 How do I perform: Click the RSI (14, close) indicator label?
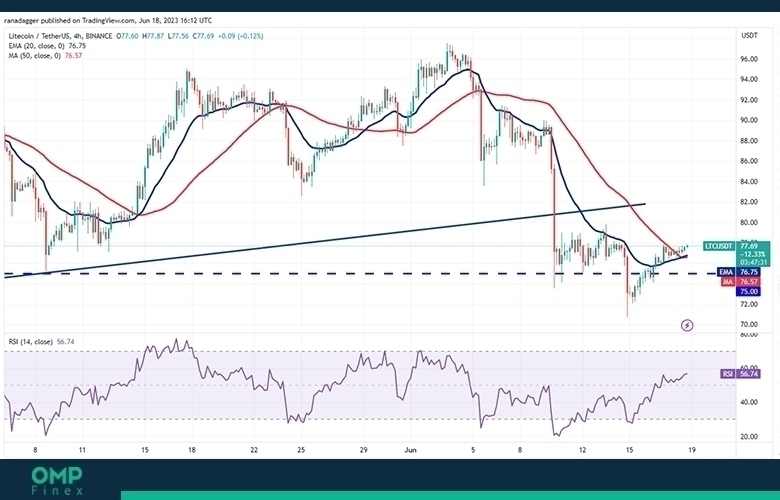coord(41,342)
